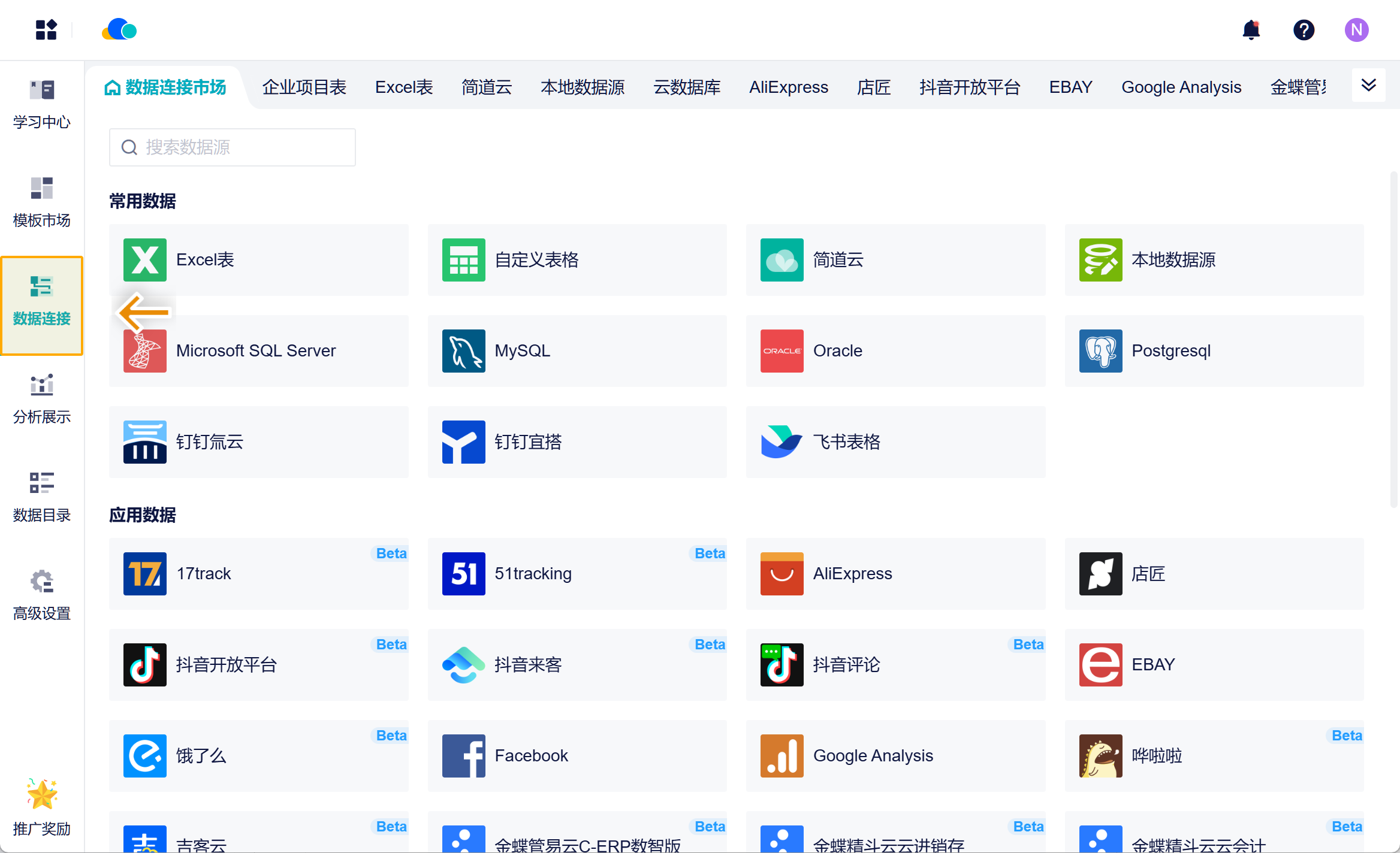The width and height of the screenshot is (1400, 853).
Task: Expand the tab overflow chevron
Action: (x=1369, y=86)
